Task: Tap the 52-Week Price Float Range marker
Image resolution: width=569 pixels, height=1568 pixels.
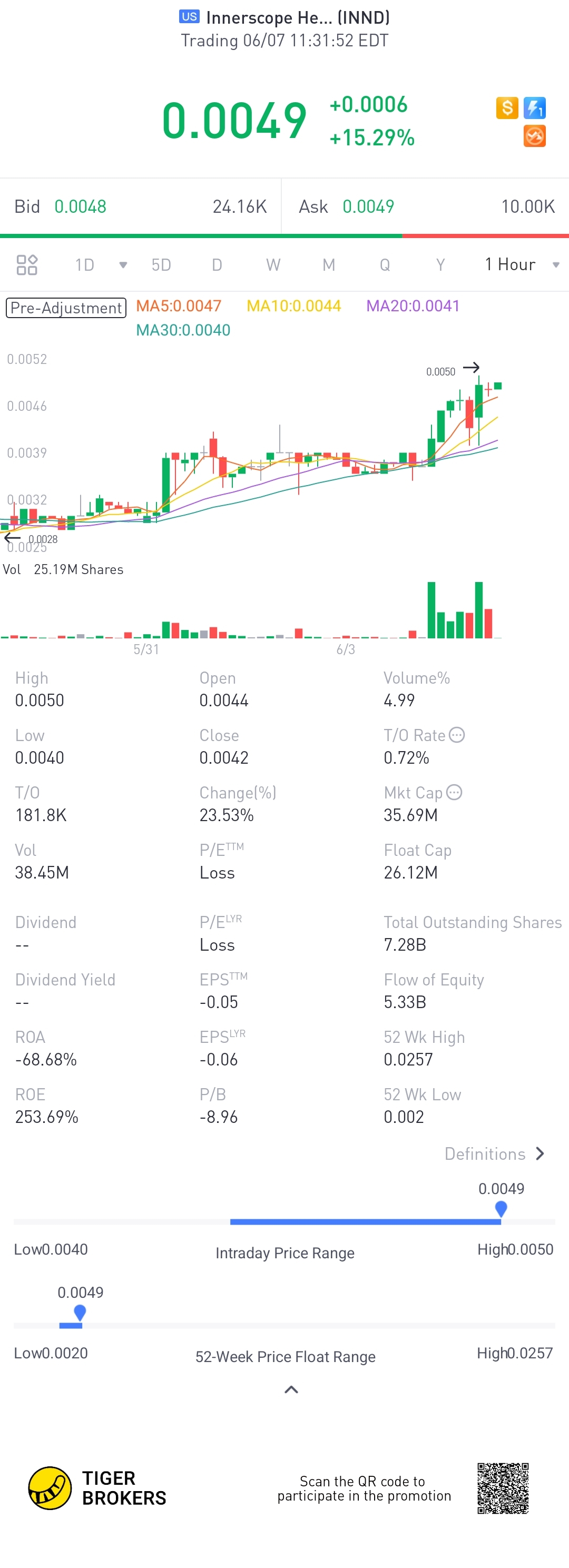Action: pos(80,1313)
